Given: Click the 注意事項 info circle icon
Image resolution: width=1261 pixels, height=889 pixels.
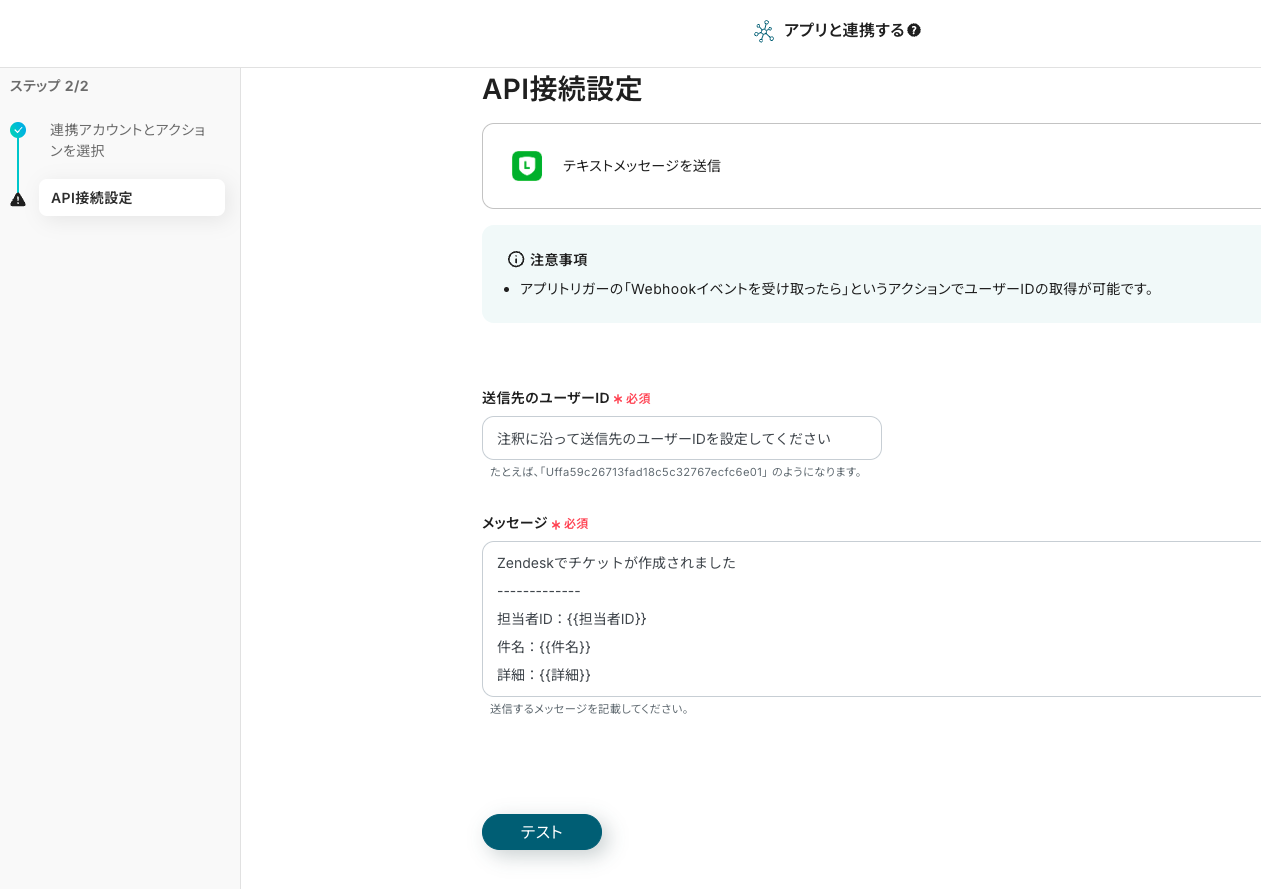Looking at the screenshot, I should click(516, 259).
